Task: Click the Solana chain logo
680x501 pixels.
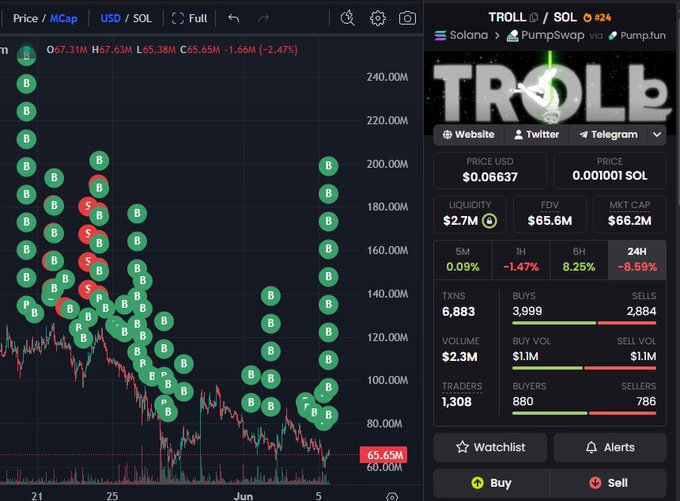Action: click(x=440, y=35)
